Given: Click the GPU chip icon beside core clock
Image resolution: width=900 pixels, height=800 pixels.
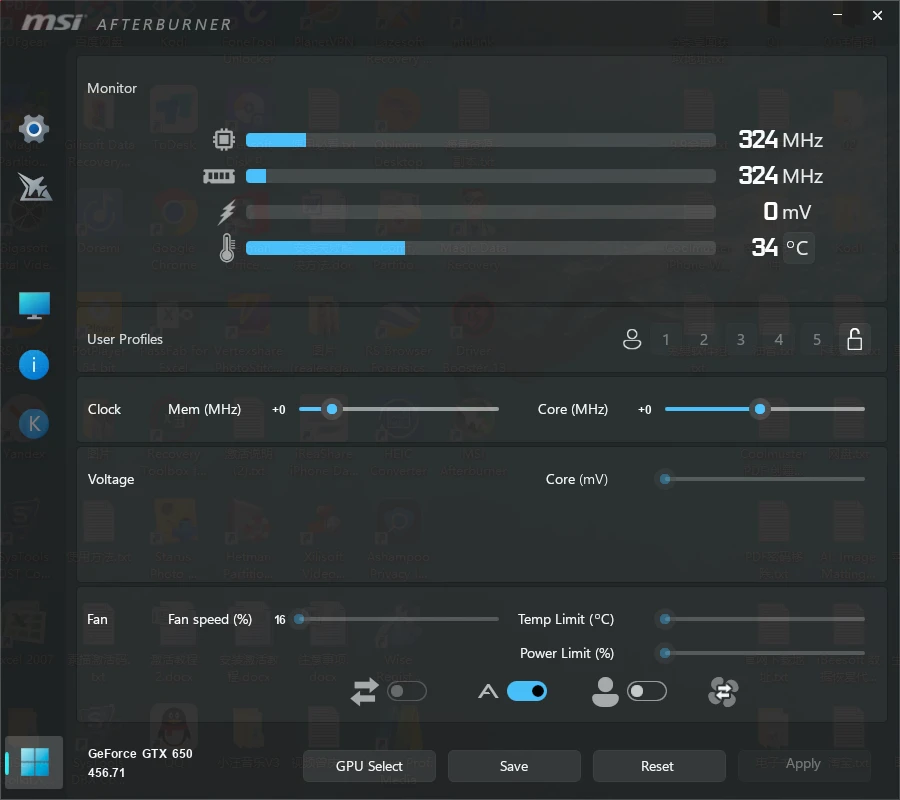Looking at the screenshot, I should [225, 140].
